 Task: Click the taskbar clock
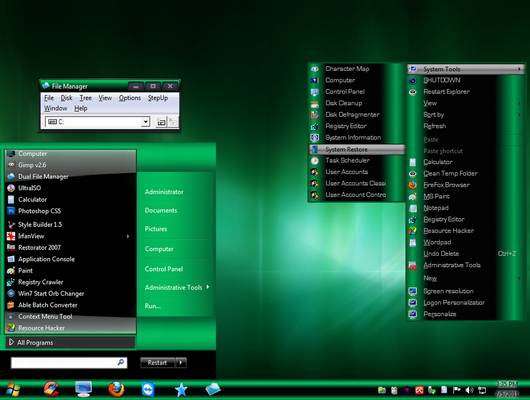507,389
